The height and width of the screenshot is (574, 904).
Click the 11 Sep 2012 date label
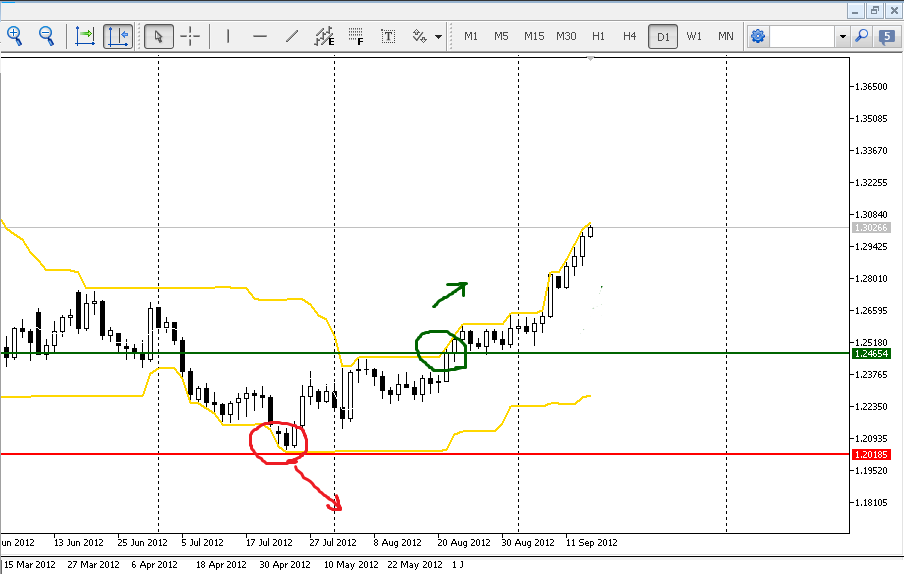[592, 542]
